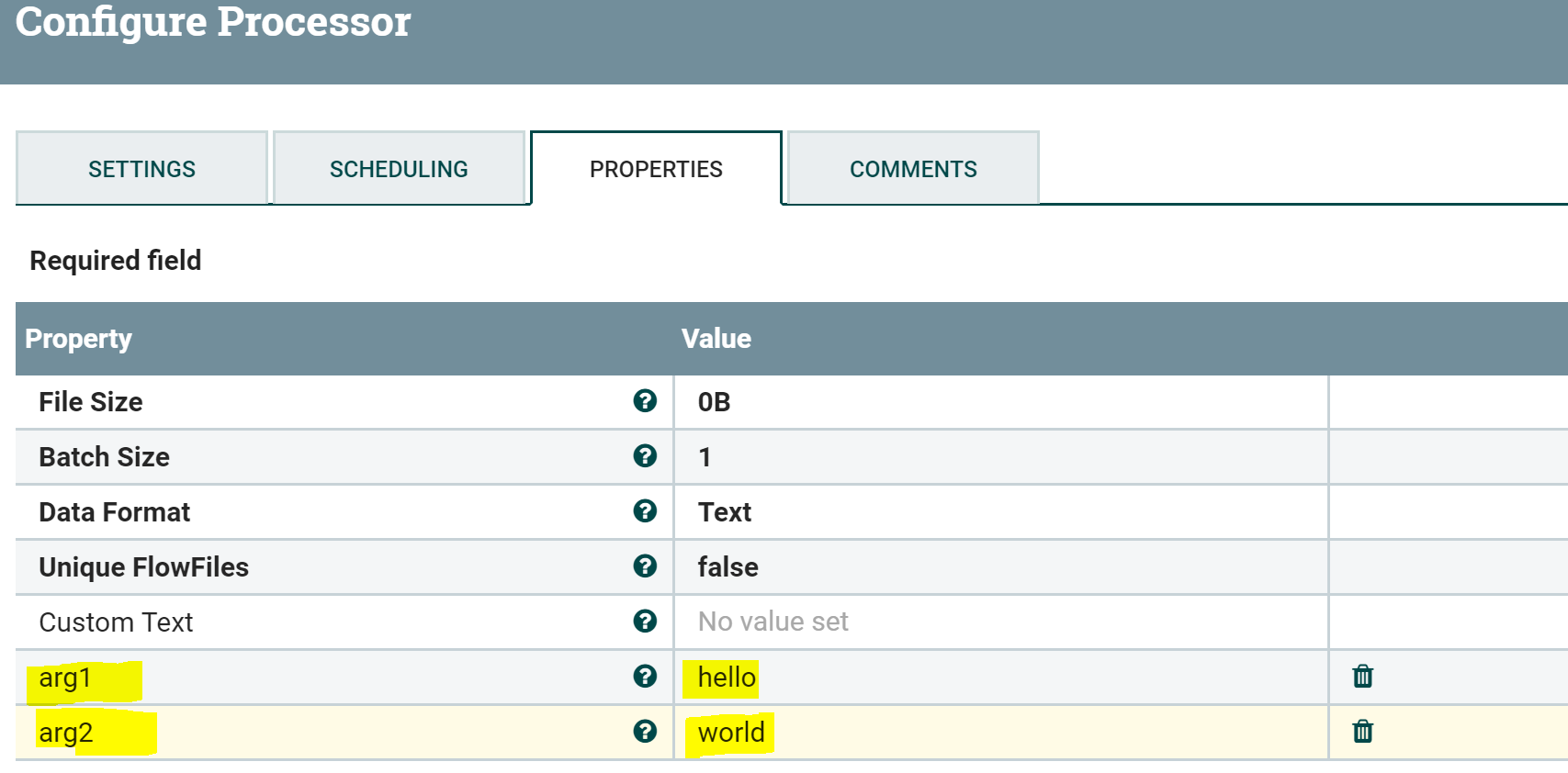Click the help icon for arg2
Image resolution: width=1568 pixels, height=773 pixels.
pos(645,732)
